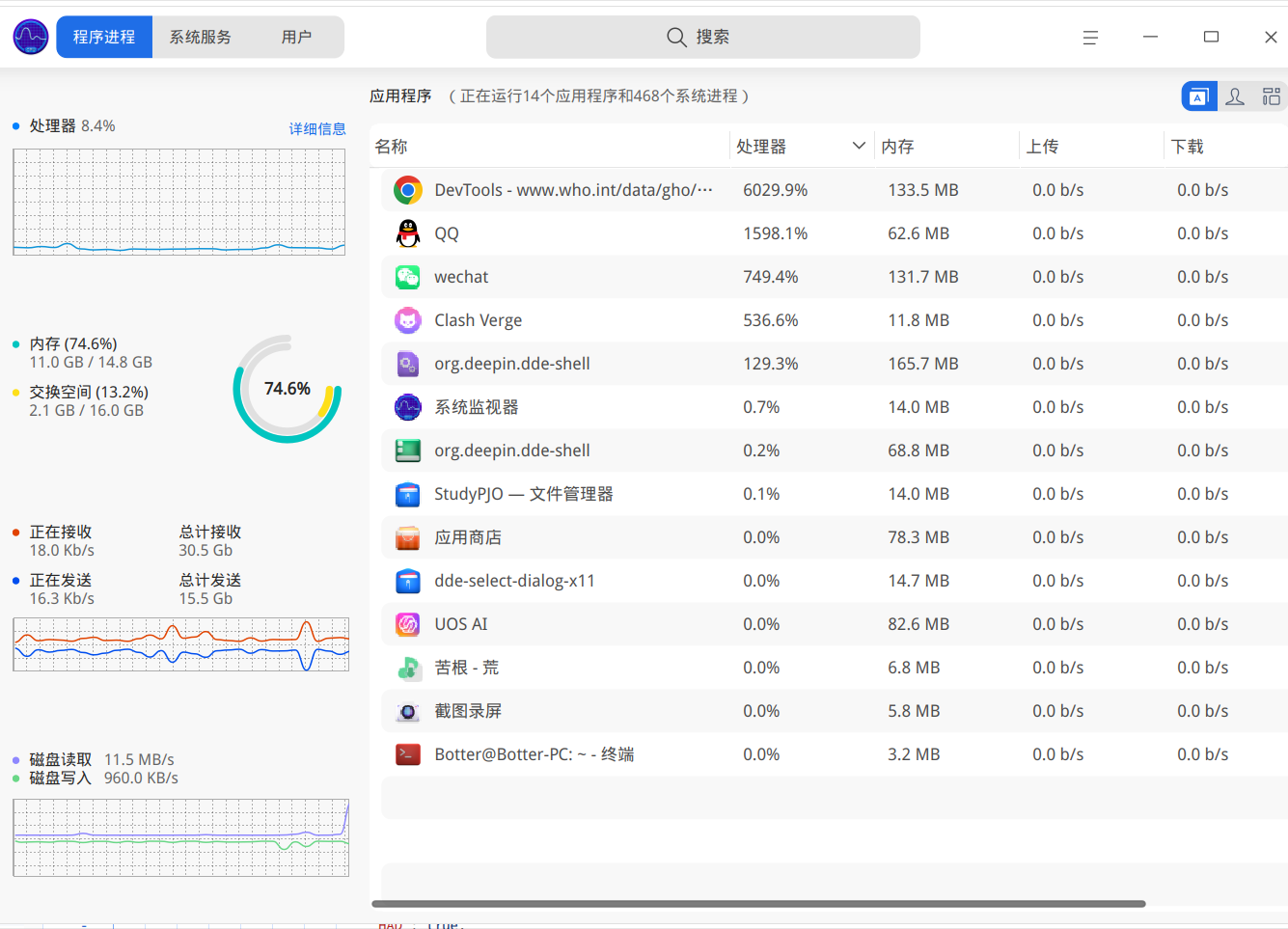The width and height of the screenshot is (1288, 929).
Task: Select the 截图录屏 screenshot tool icon
Action: coord(408,711)
